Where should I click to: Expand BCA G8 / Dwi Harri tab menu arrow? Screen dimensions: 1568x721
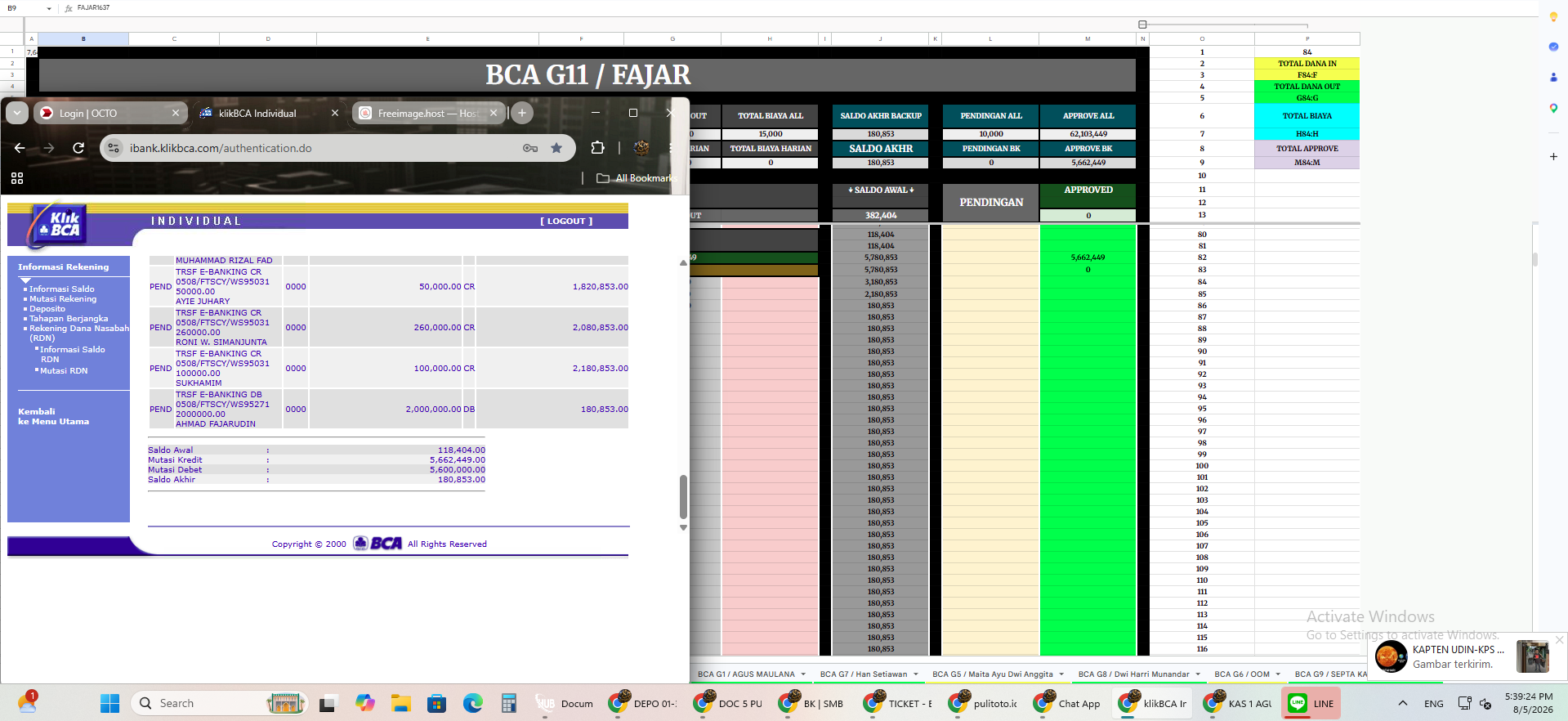coord(1198,674)
